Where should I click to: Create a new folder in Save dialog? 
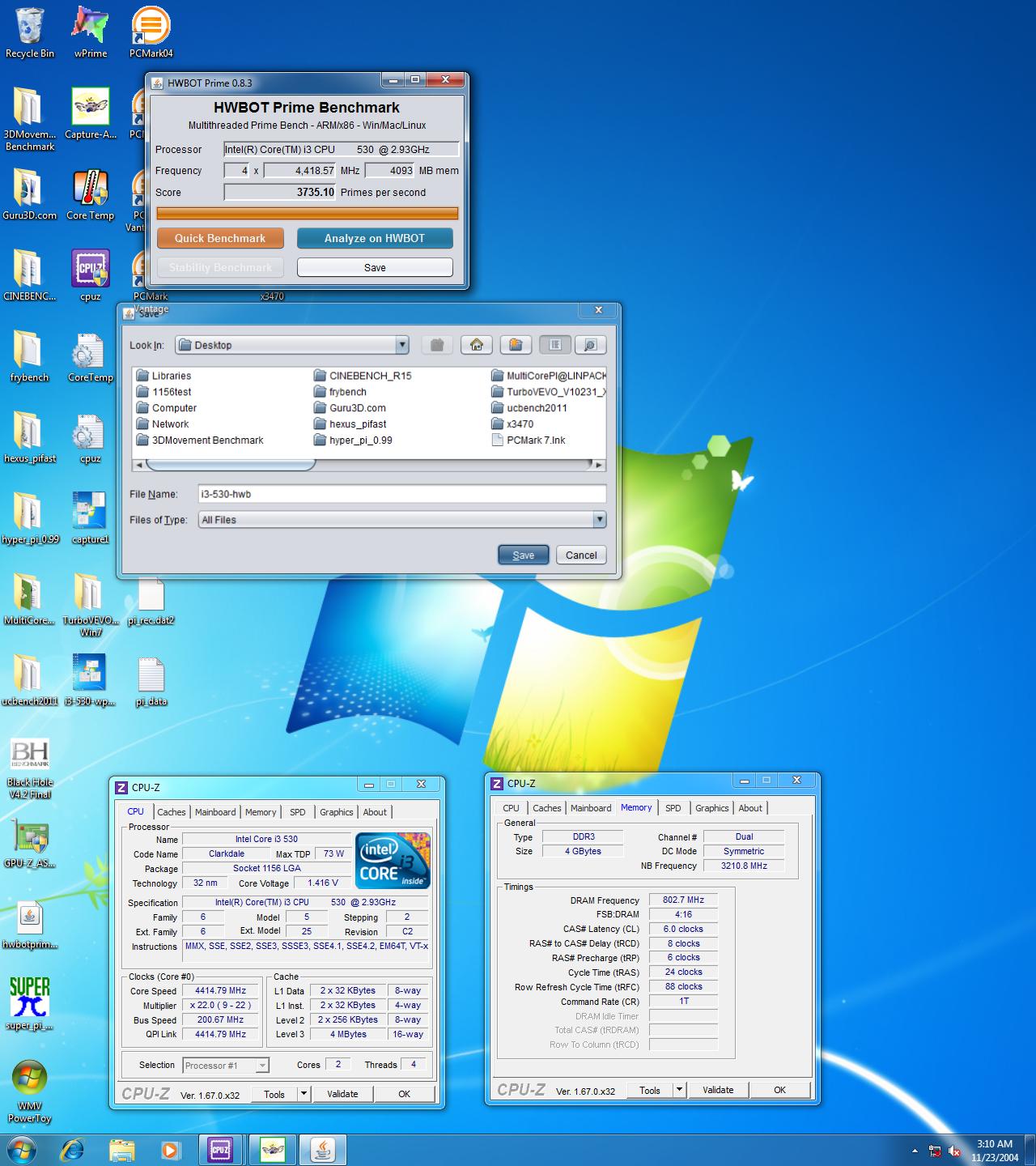coord(516,345)
